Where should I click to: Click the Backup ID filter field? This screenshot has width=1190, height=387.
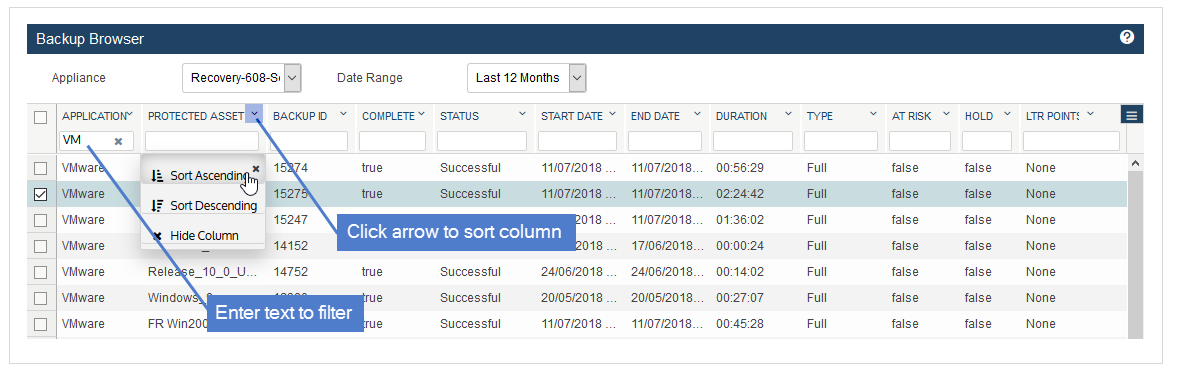309,141
